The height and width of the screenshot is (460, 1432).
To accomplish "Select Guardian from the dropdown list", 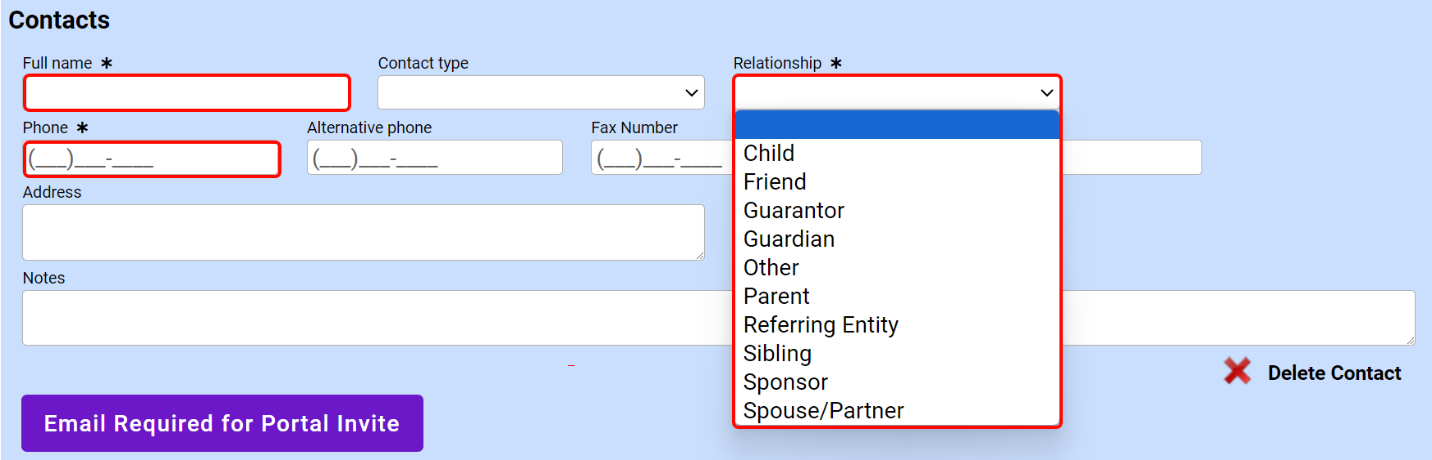I will click(x=789, y=239).
